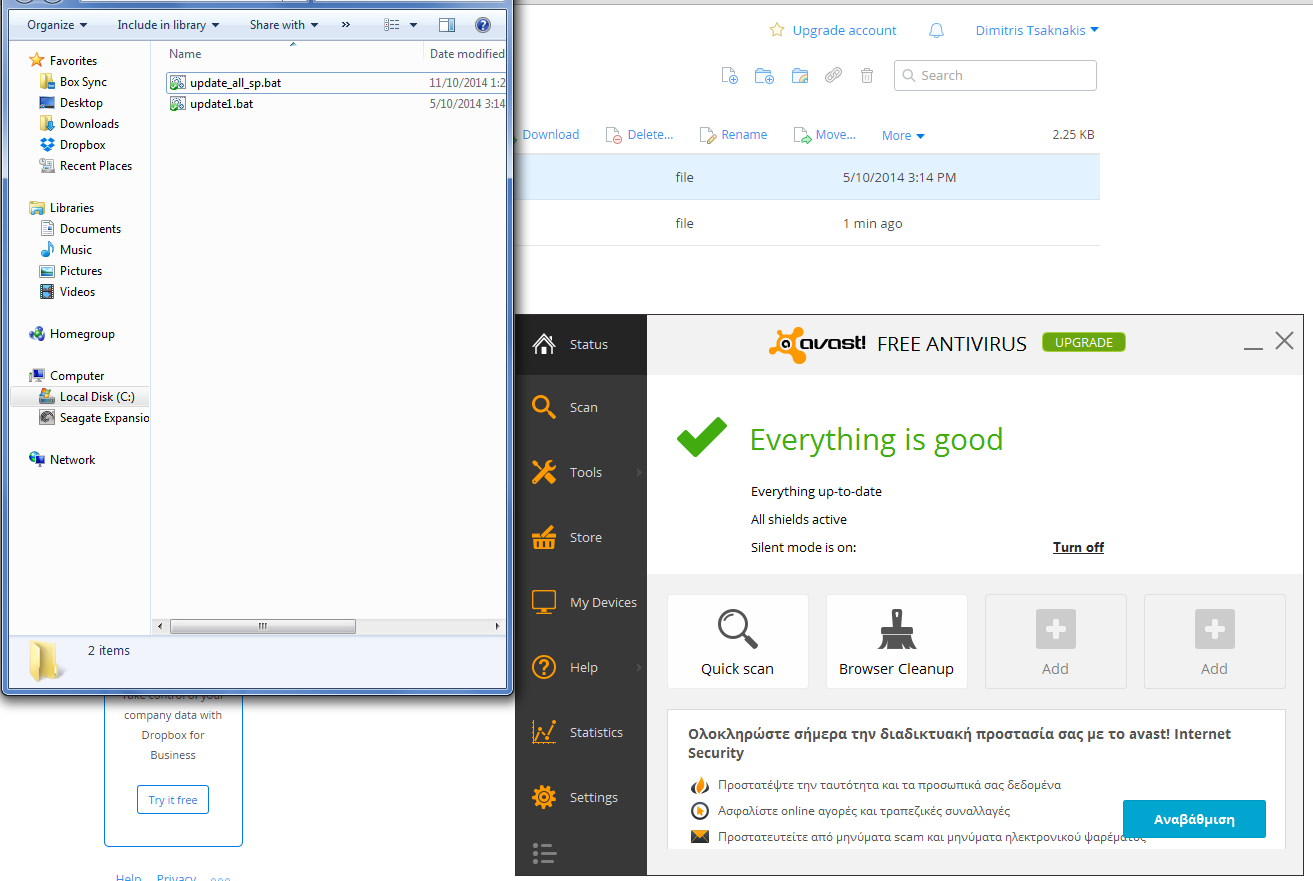Open Recent Places in Explorer
The width and height of the screenshot is (1313, 881).
tap(95, 166)
